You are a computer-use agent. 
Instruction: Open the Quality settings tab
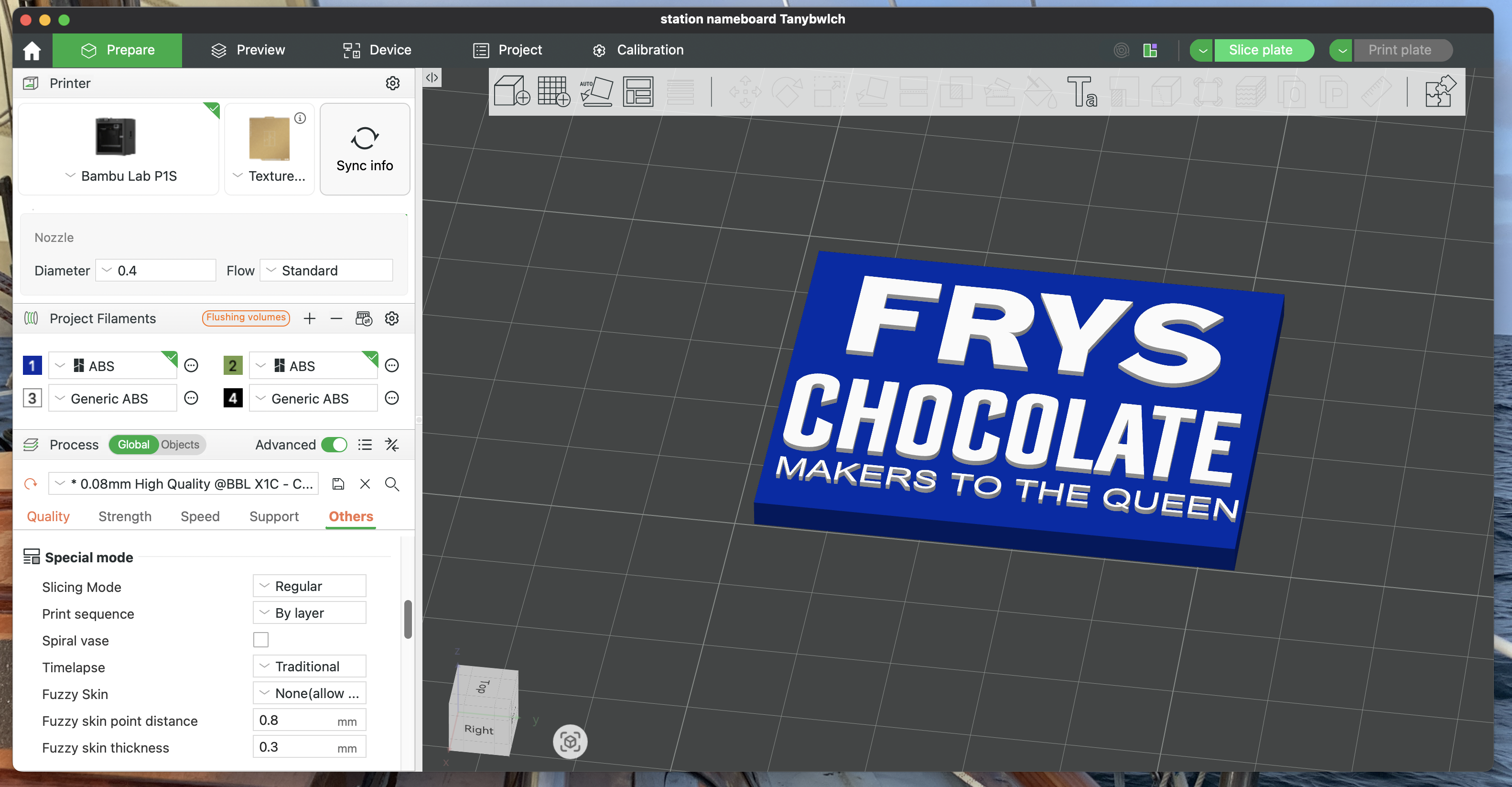pyautogui.click(x=48, y=516)
